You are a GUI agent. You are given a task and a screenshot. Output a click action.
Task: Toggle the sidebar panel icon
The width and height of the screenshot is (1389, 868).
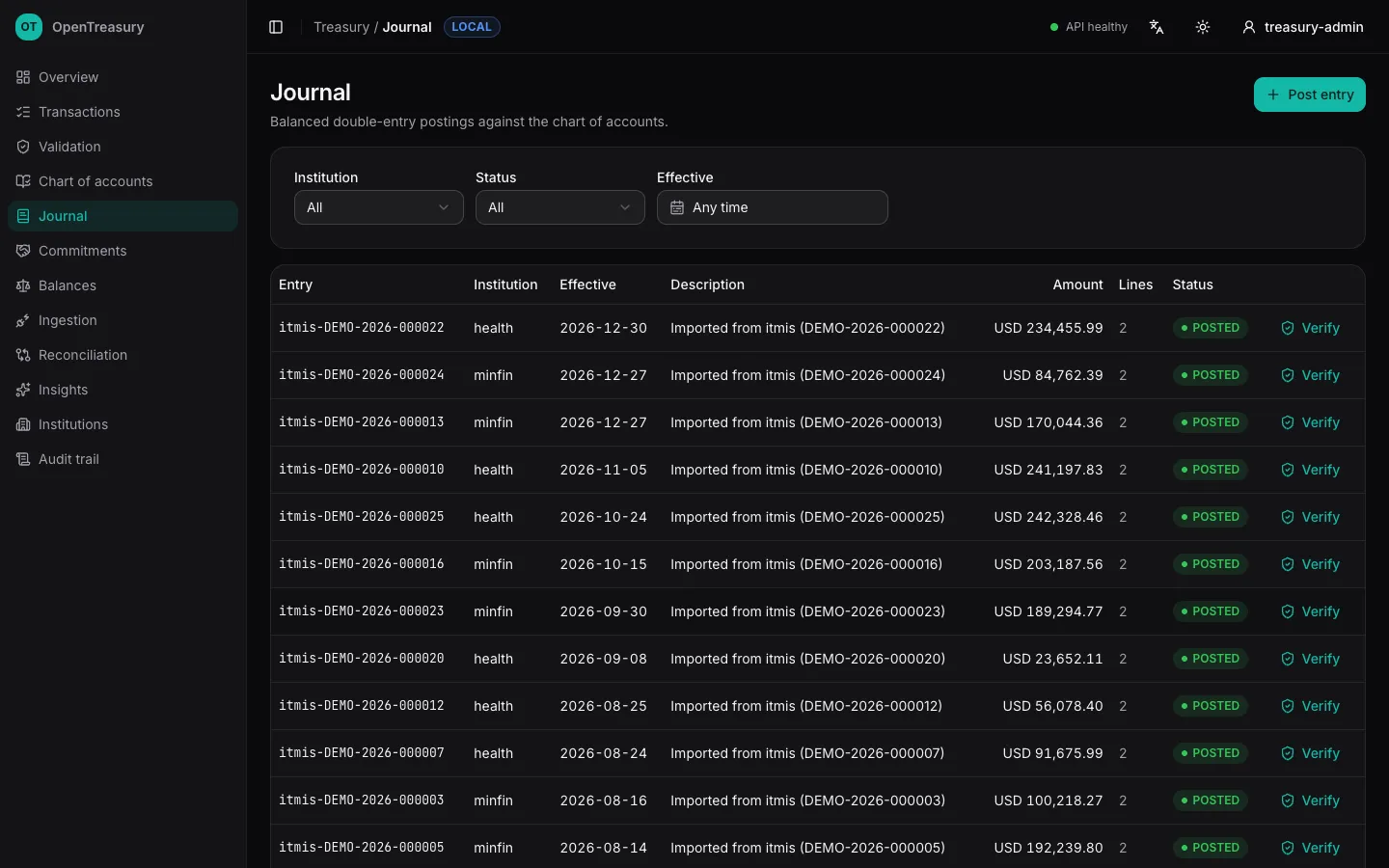276,27
